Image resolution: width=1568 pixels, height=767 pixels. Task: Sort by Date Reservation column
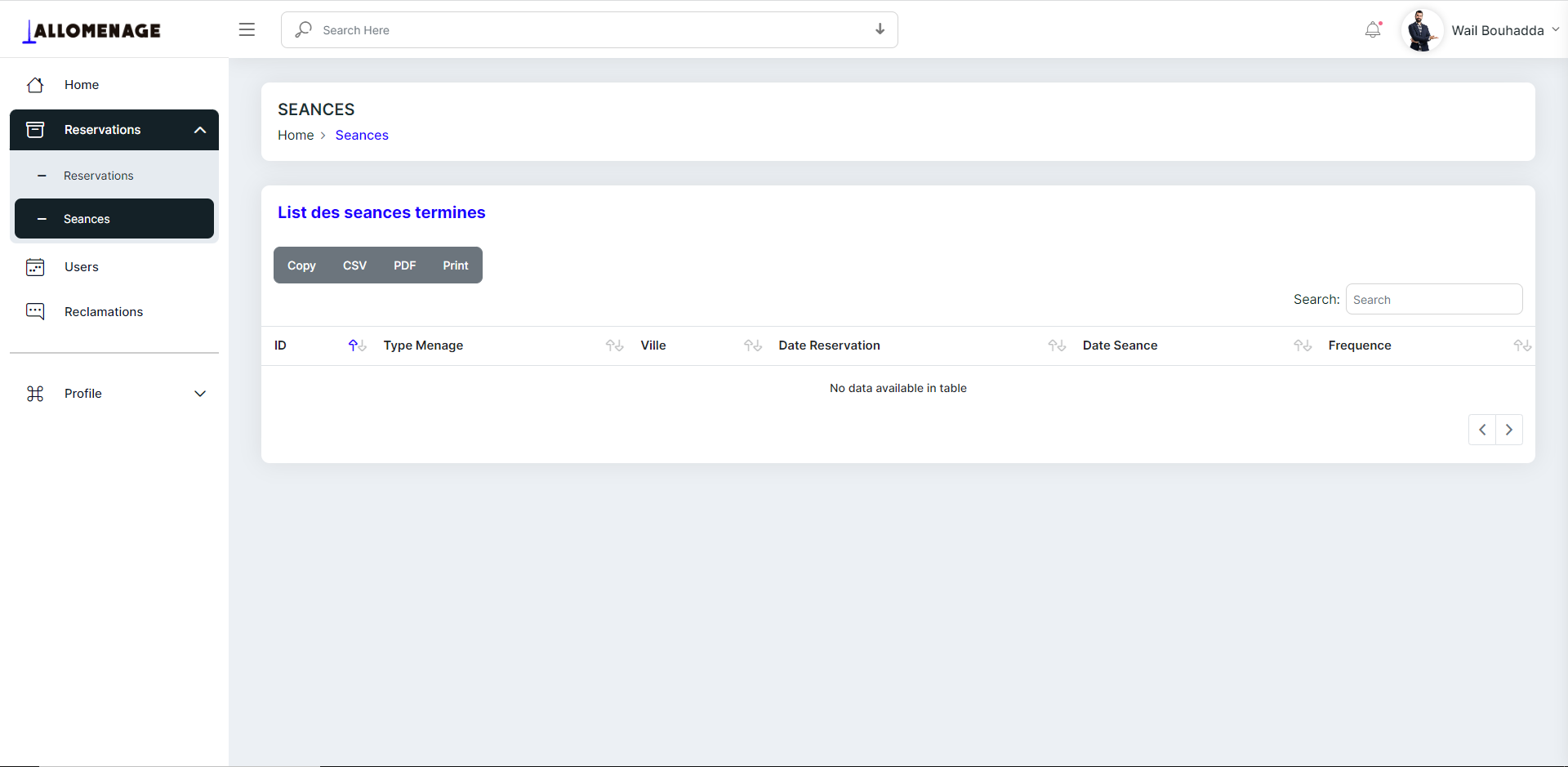click(x=918, y=346)
